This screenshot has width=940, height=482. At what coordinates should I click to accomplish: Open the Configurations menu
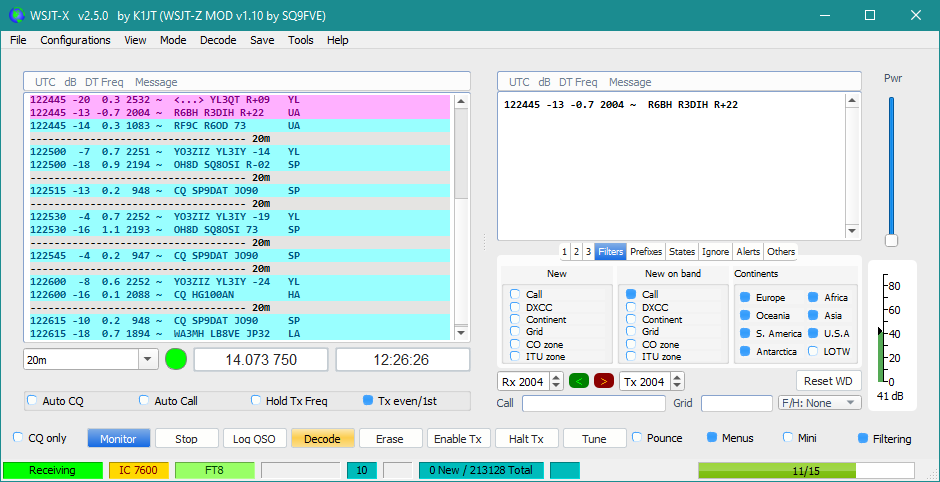pos(75,40)
